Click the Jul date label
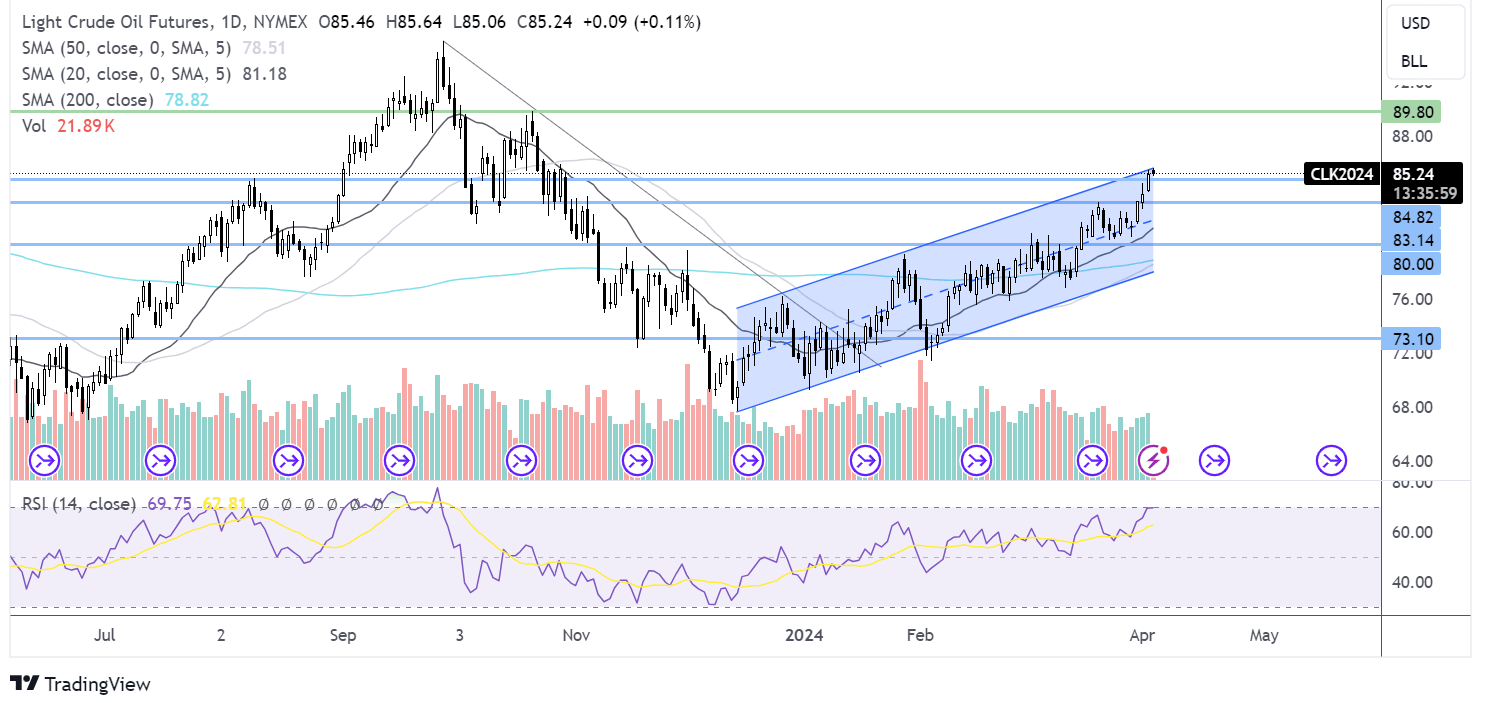Viewport: 1486px width, 703px height. tap(107, 635)
